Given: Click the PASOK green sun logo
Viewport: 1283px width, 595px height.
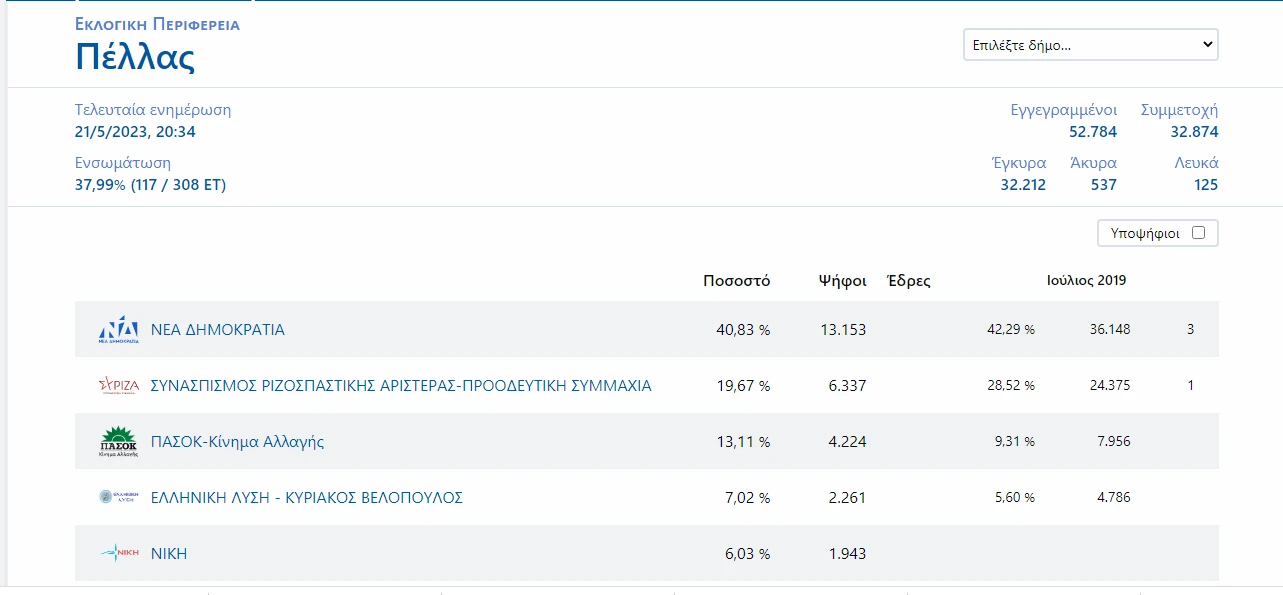Looking at the screenshot, I should click(118, 441).
